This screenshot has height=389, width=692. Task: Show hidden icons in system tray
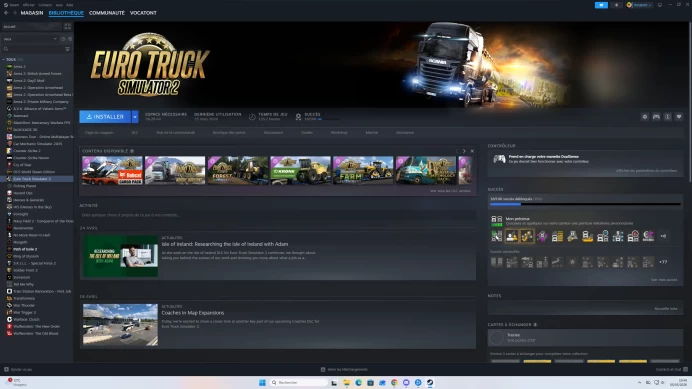click(x=639, y=382)
